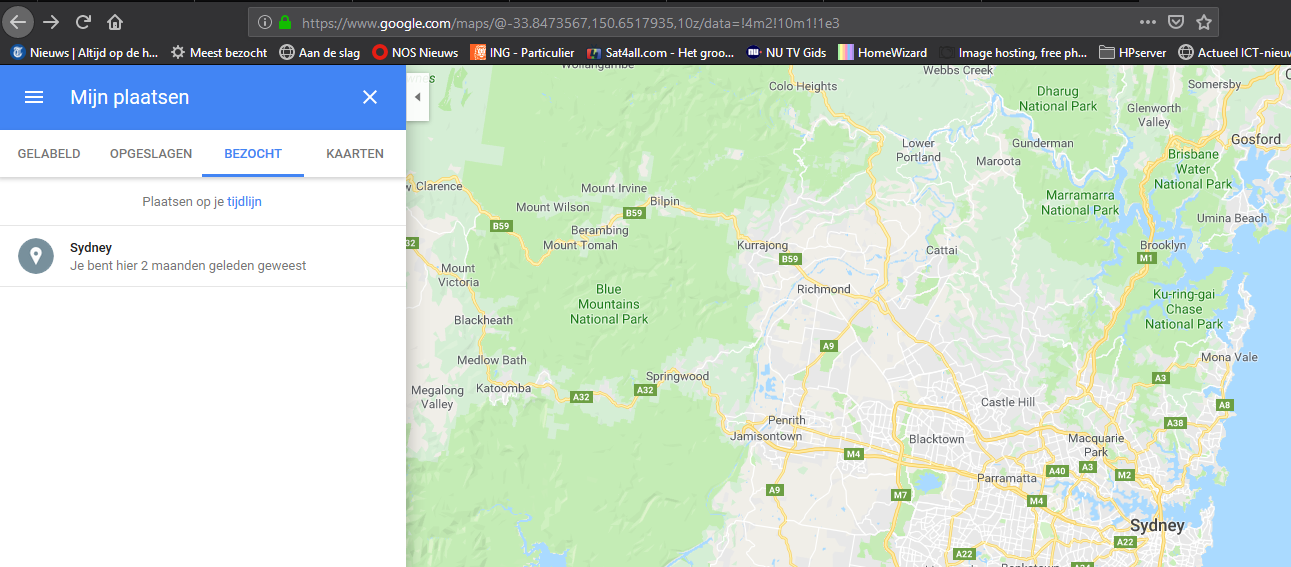Bookmark this page with the star

1204,22
